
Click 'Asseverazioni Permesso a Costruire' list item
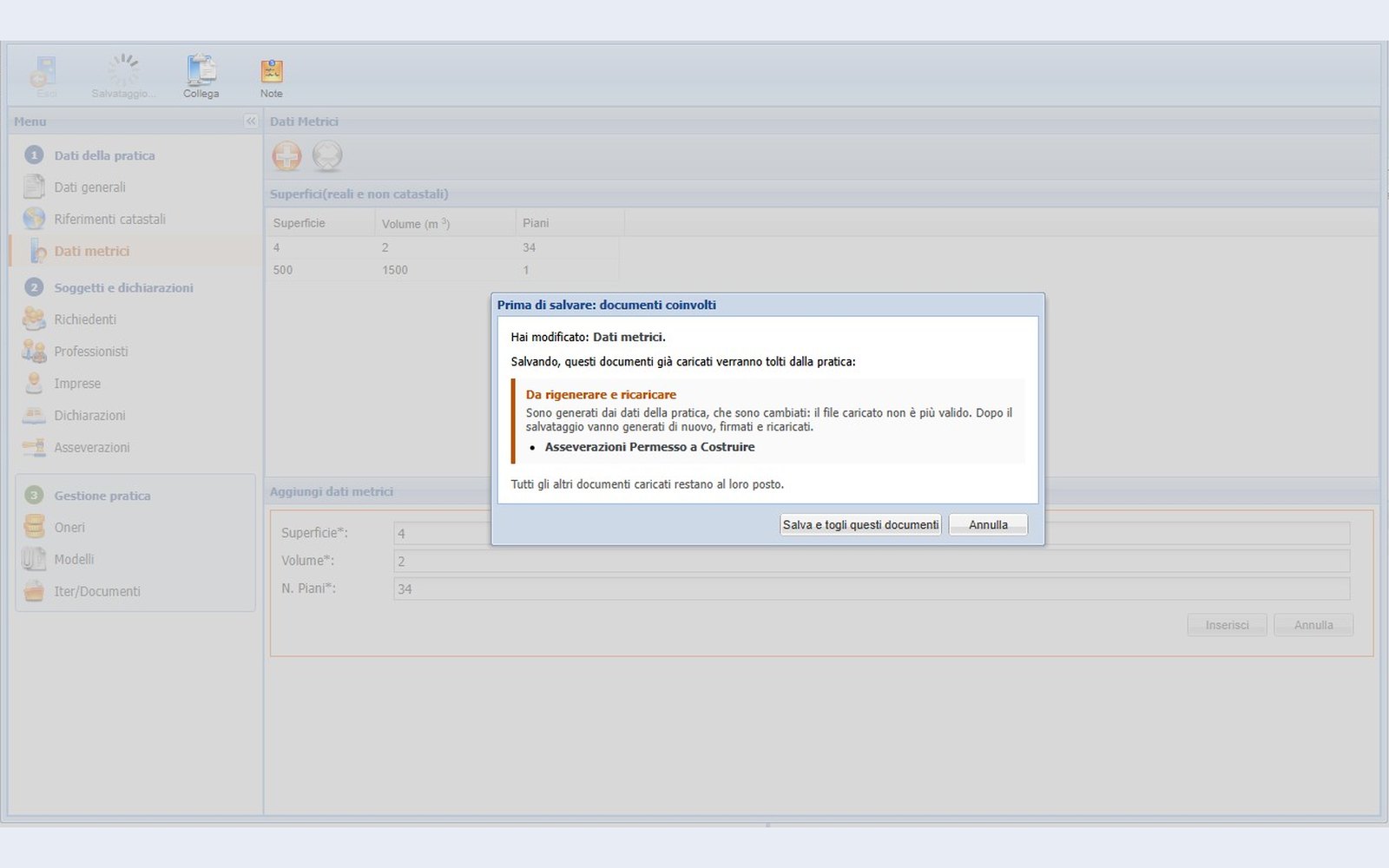coord(649,447)
